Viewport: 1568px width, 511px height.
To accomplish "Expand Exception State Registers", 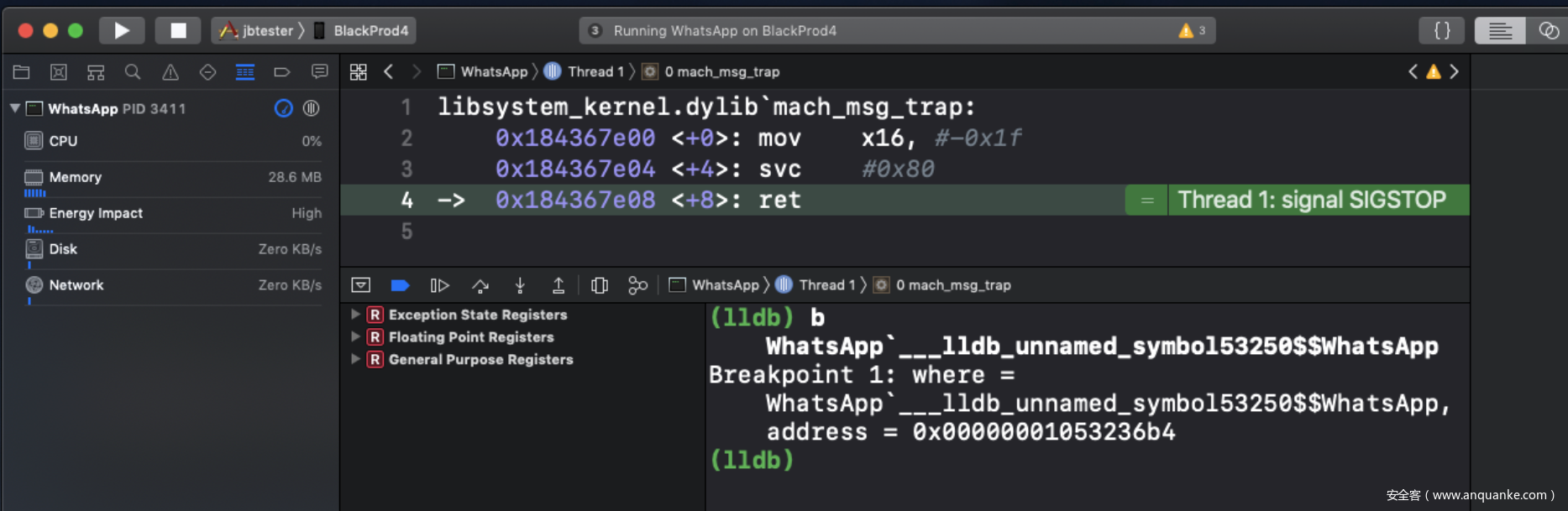I will click(x=355, y=315).
